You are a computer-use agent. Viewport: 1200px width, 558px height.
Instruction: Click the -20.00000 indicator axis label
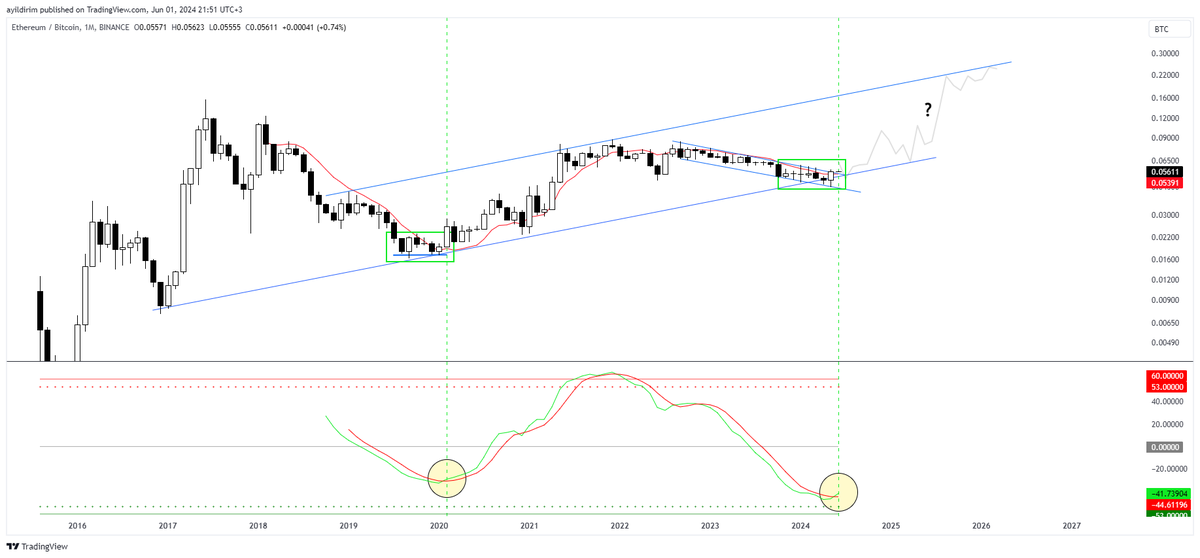[1167, 469]
